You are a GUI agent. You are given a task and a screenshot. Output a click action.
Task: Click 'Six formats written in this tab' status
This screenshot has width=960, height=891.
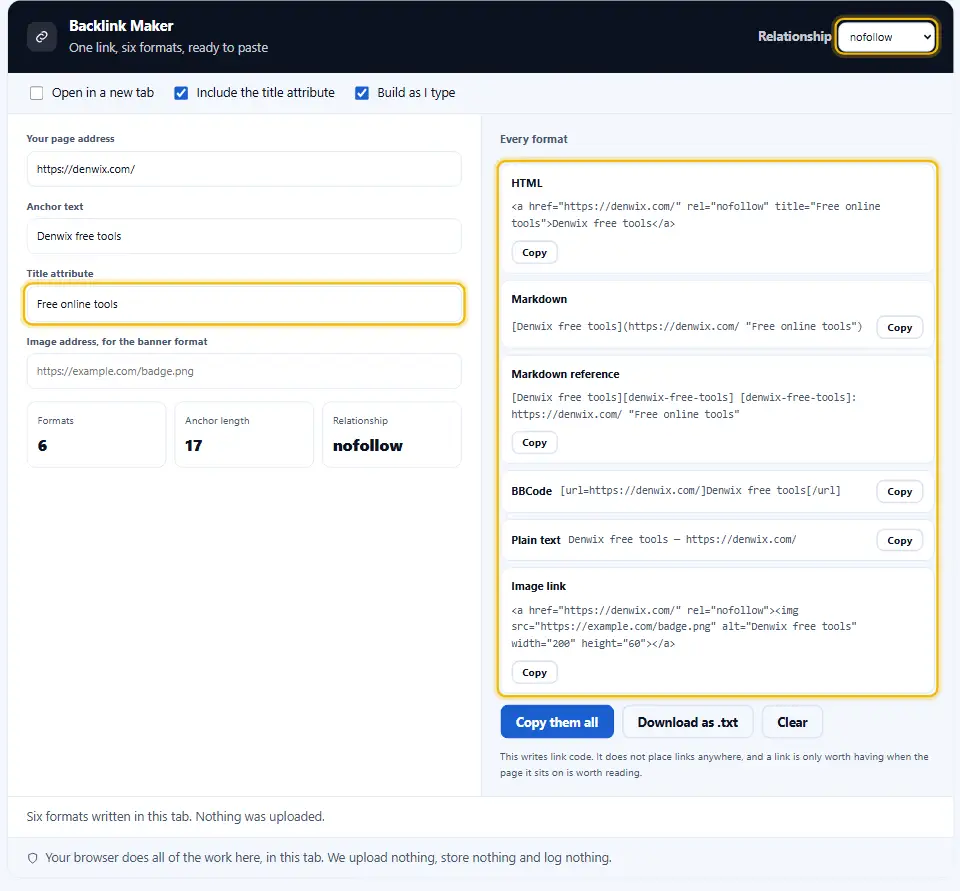click(x=176, y=816)
